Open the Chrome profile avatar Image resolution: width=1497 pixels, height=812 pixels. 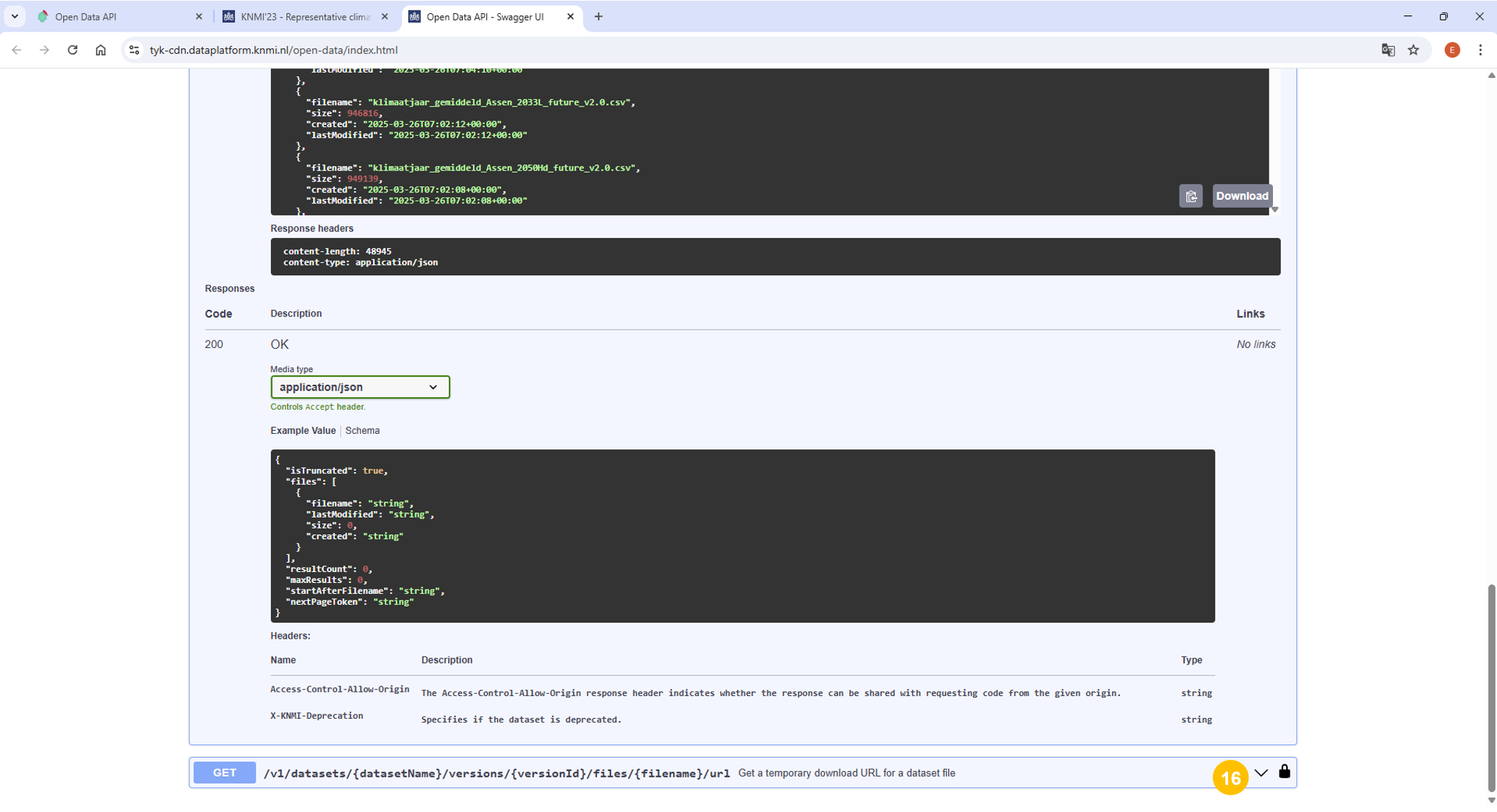[x=1451, y=50]
